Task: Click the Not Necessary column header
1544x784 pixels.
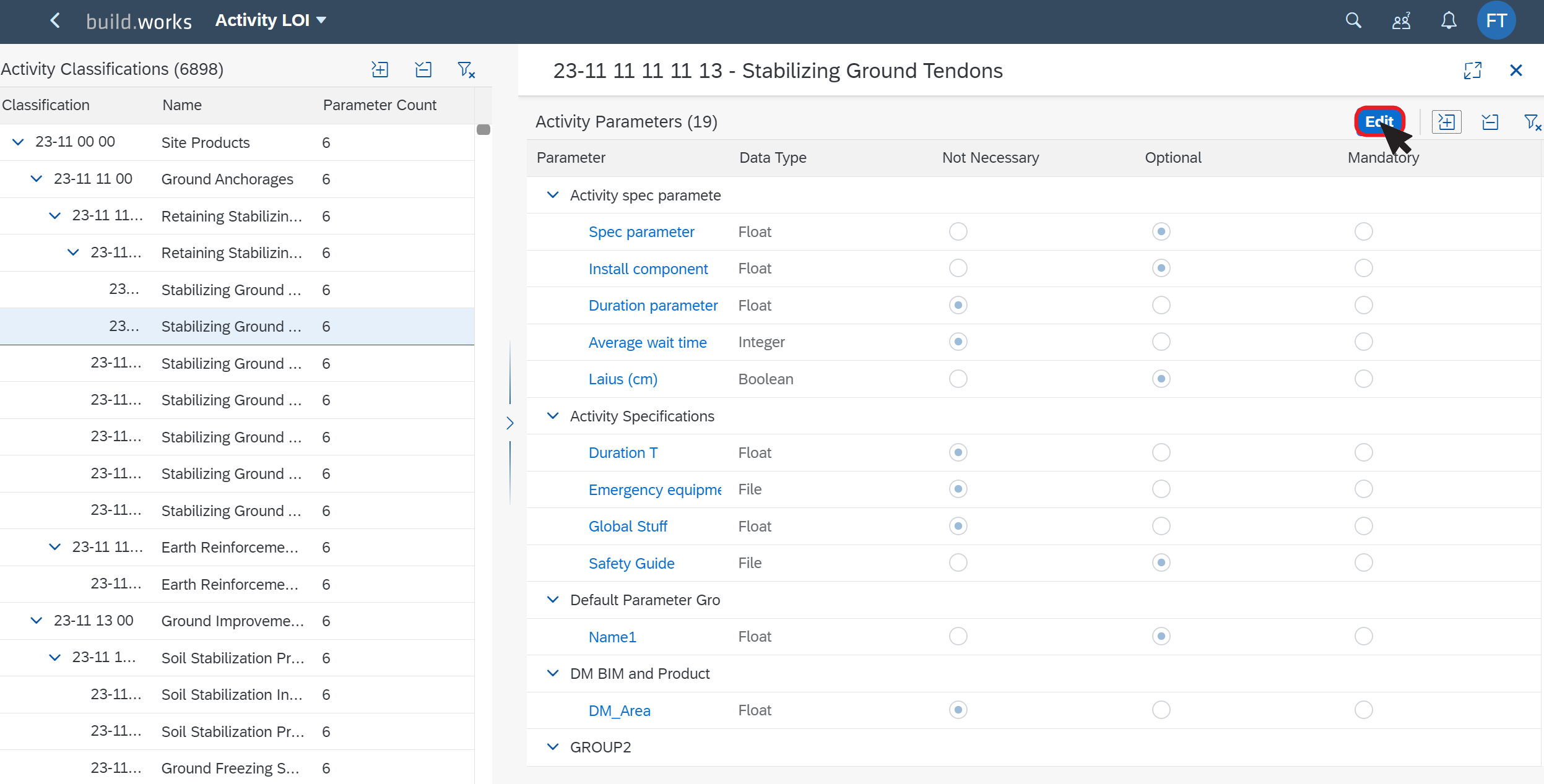Action: pos(991,158)
